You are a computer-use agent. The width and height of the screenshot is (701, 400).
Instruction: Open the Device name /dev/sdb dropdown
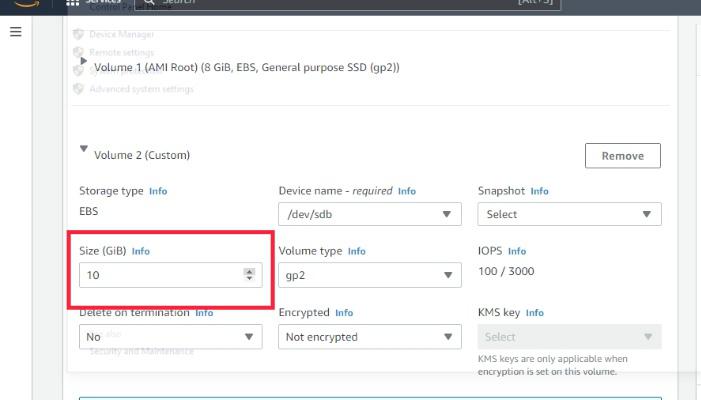369,214
